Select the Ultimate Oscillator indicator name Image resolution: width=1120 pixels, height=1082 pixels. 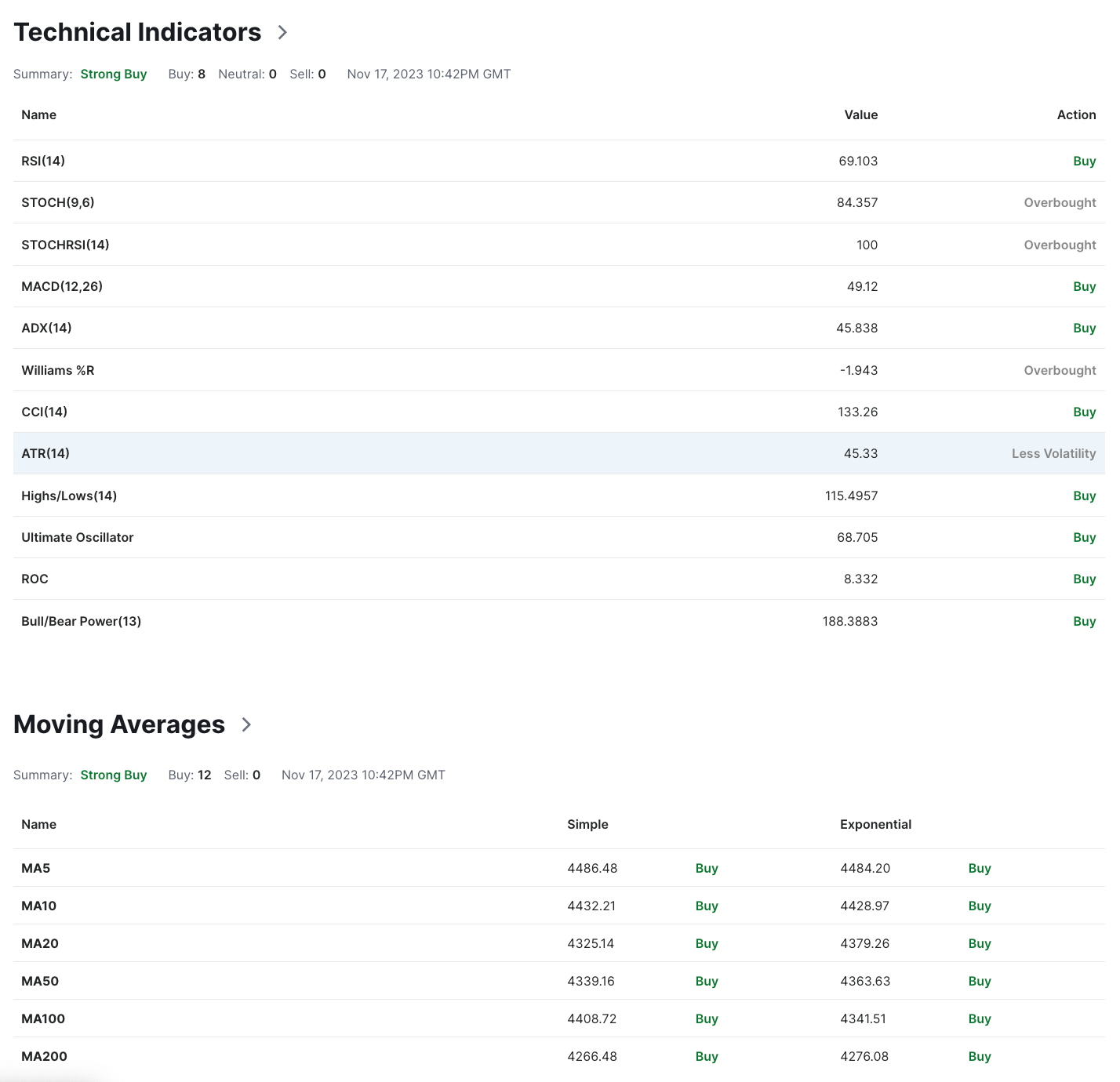(x=78, y=537)
